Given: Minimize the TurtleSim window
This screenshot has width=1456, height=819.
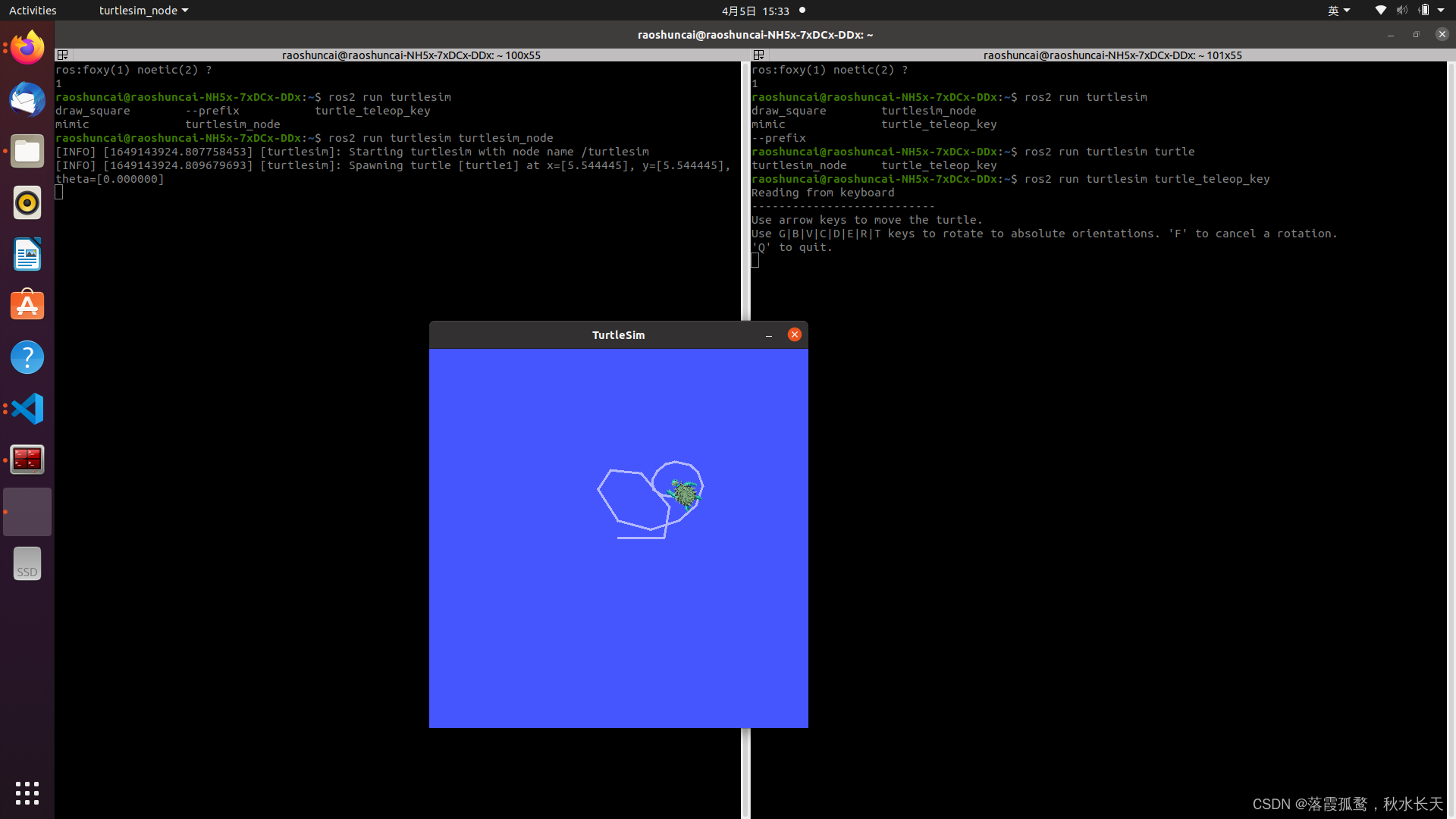Looking at the screenshot, I should click(769, 335).
